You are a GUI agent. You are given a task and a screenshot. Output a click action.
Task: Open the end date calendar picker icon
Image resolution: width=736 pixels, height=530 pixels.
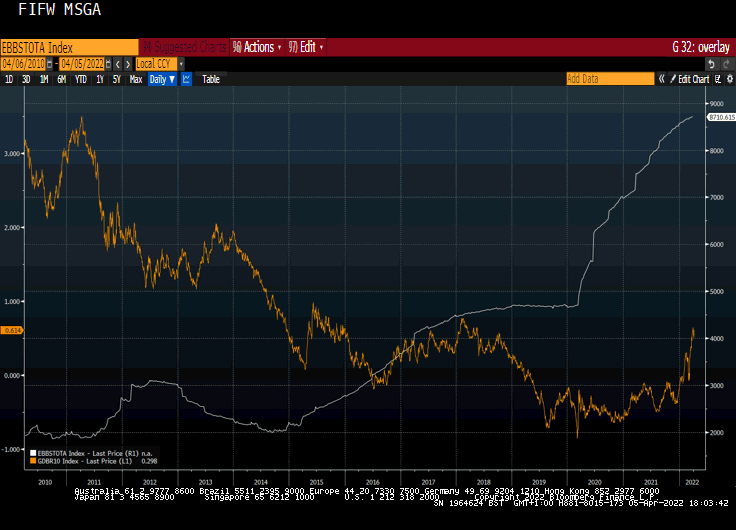coord(108,64)
